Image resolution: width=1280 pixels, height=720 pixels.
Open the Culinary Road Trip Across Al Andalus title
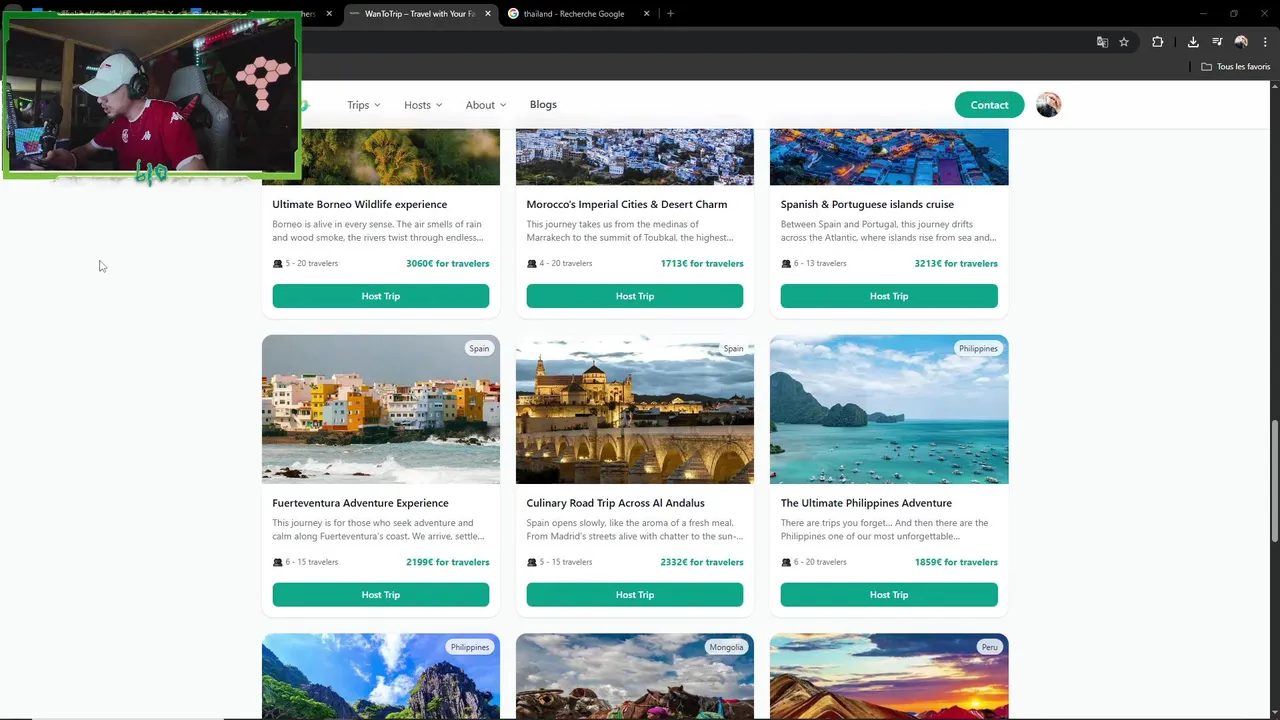[616, 503]
